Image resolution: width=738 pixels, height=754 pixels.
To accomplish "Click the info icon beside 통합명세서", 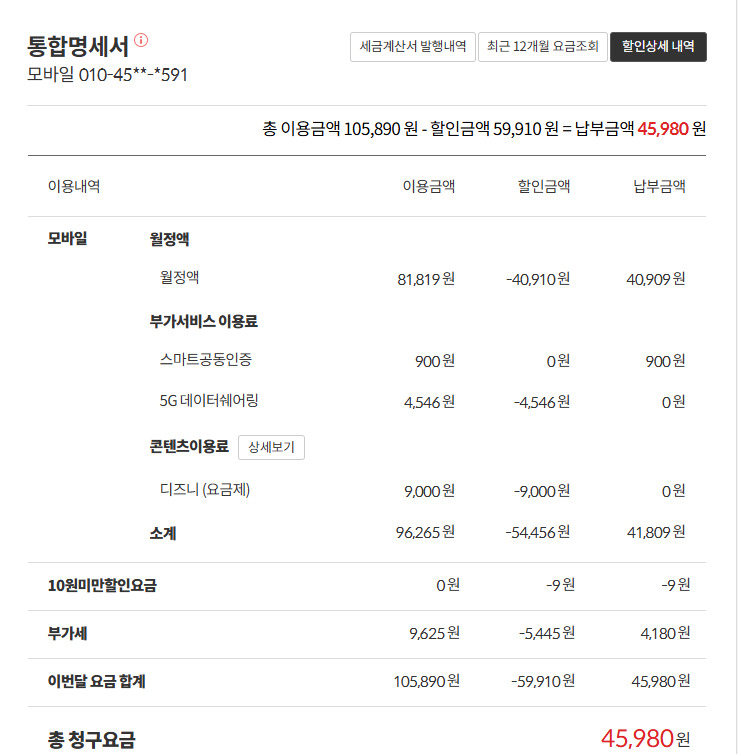I will tap(141, 40).
